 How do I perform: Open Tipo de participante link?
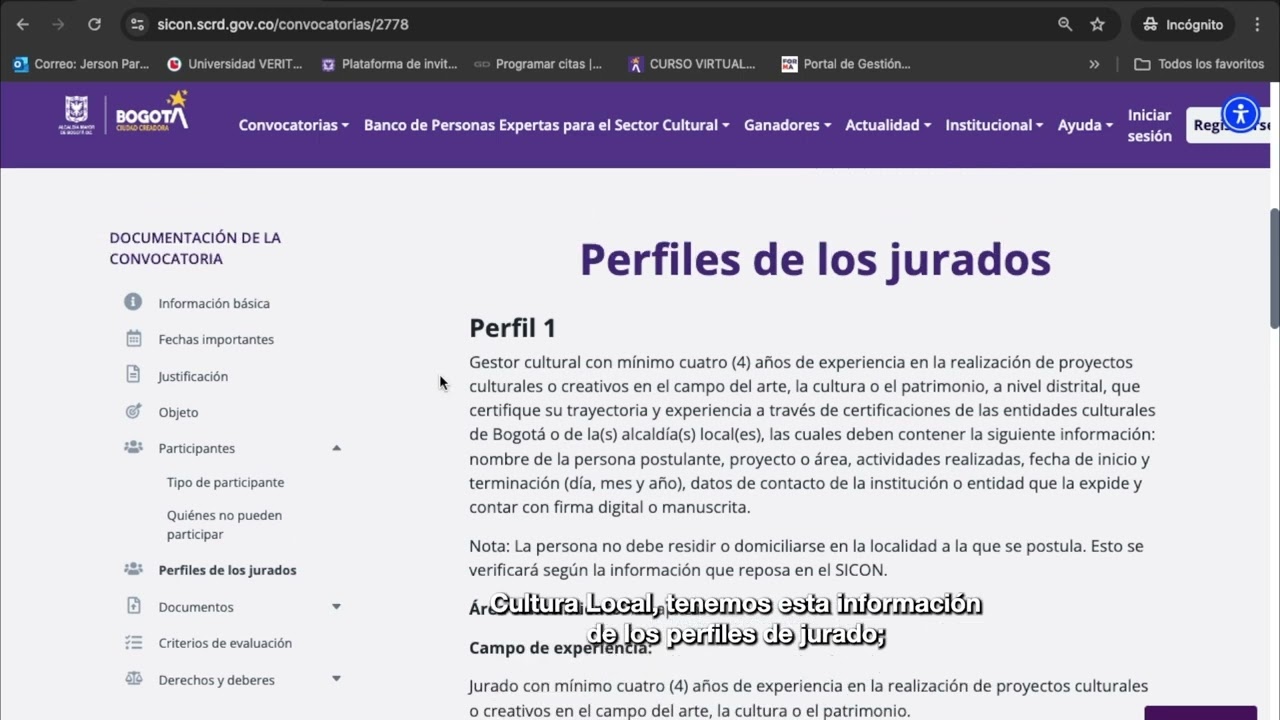click(225, 482)
